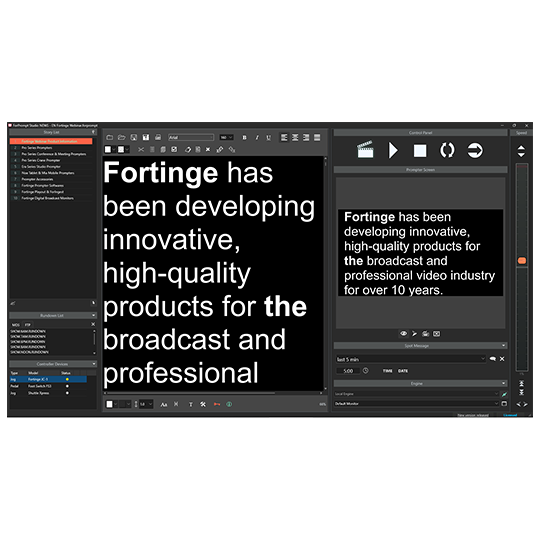Click the Aa text case icon in bottom toolbar
The width and height of the screenshot is (540, 540).
point(164,404)
